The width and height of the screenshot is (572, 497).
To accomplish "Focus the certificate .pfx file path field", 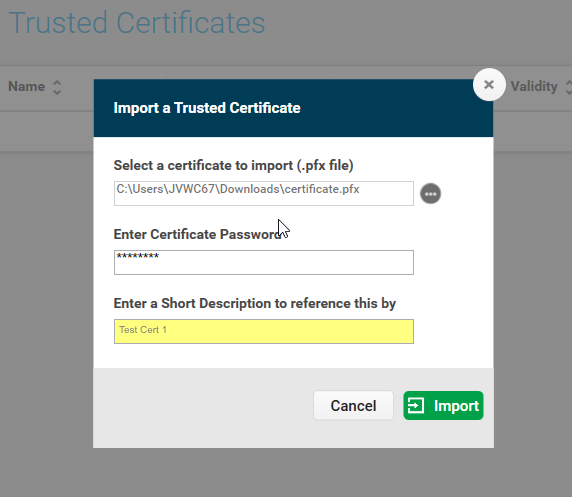I will click(264, 193).
